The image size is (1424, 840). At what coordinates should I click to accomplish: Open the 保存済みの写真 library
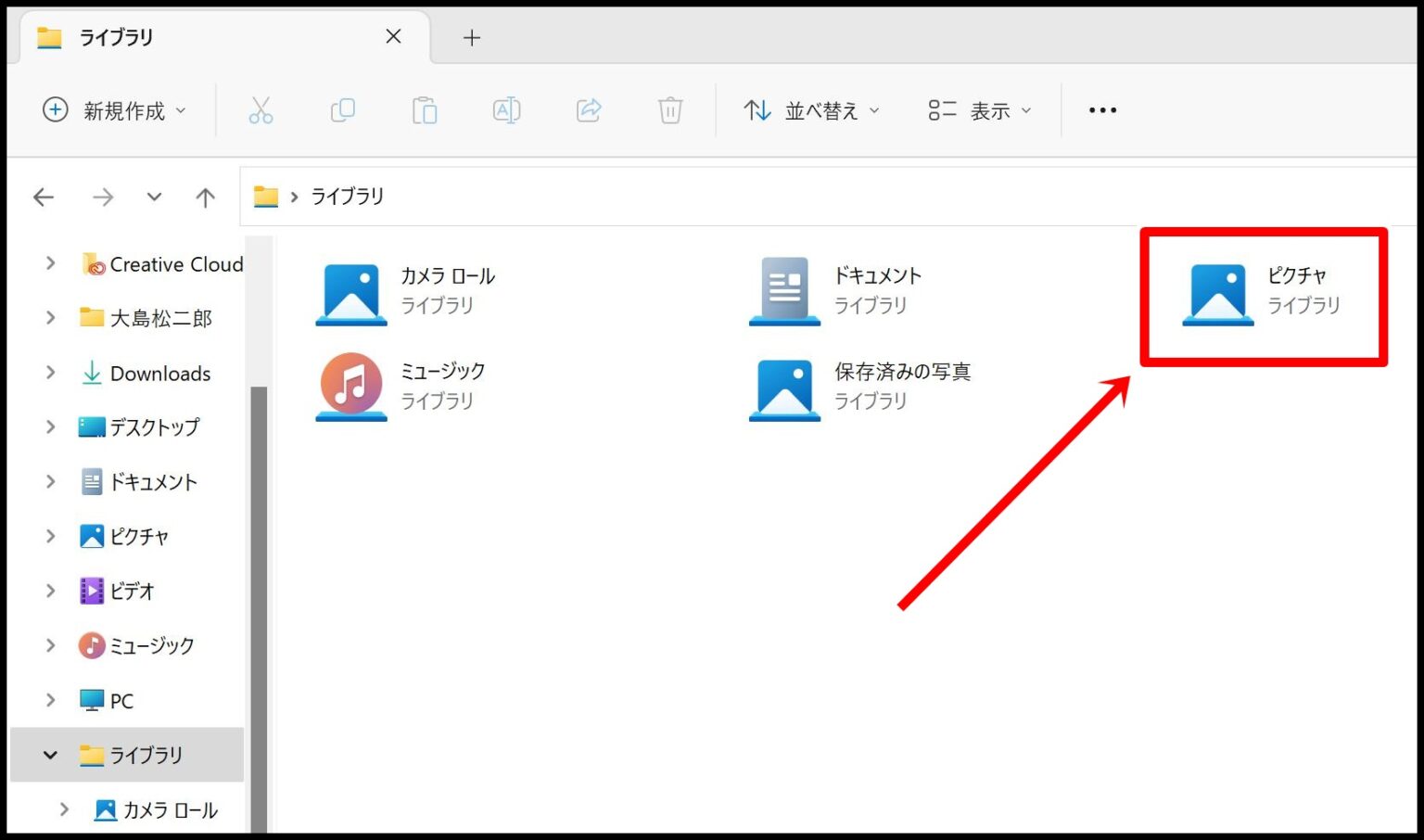(783, 387)
